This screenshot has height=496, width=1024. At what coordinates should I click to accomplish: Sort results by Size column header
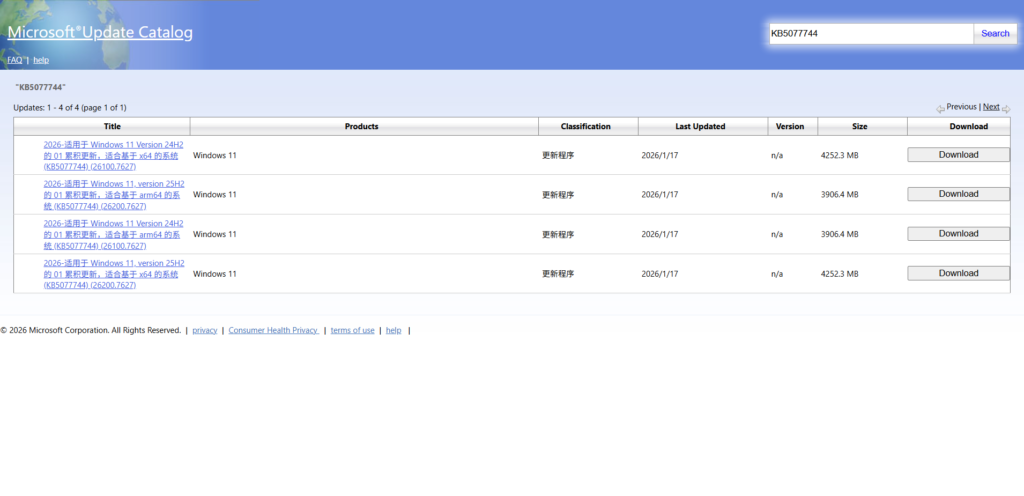tap(860, 126)
